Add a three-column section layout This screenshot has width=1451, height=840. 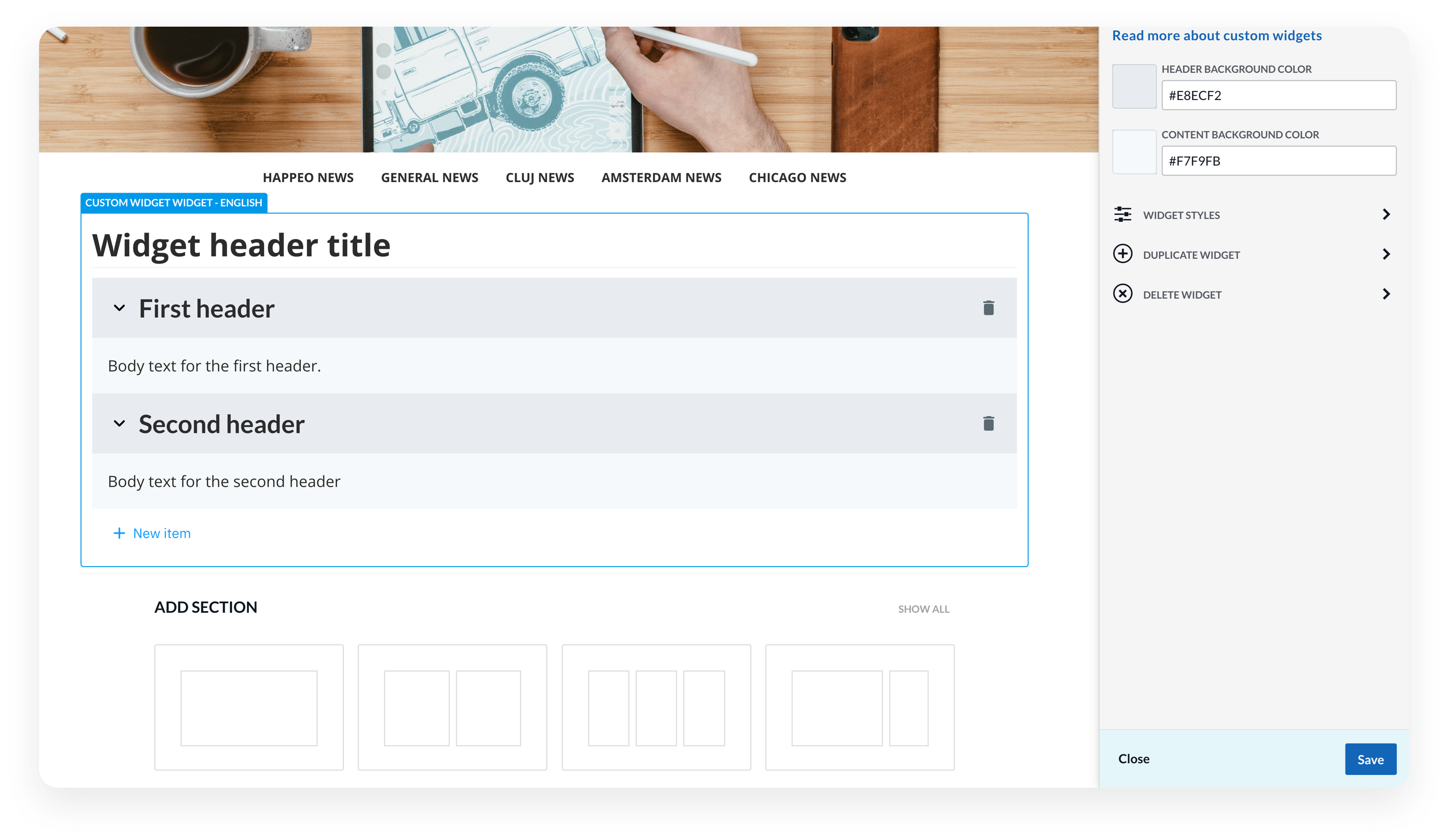656,707
